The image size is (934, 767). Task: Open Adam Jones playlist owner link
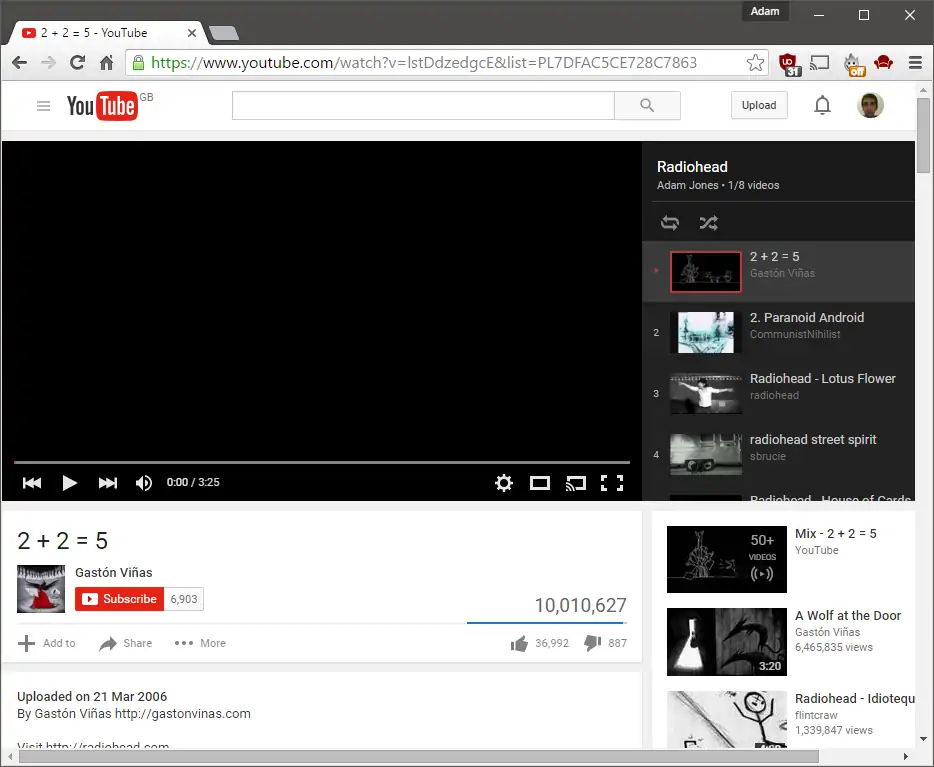[687, 185]
